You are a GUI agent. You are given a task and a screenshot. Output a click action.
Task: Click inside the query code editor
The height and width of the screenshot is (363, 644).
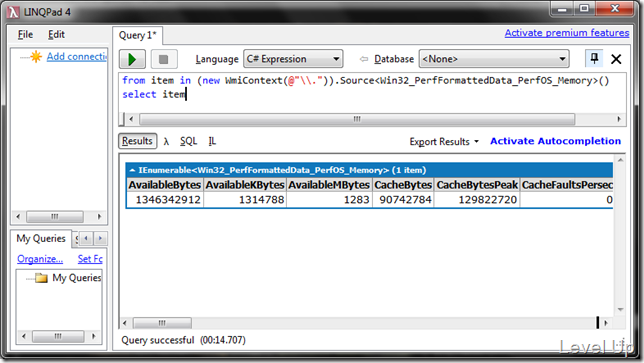tap(372, 92)
